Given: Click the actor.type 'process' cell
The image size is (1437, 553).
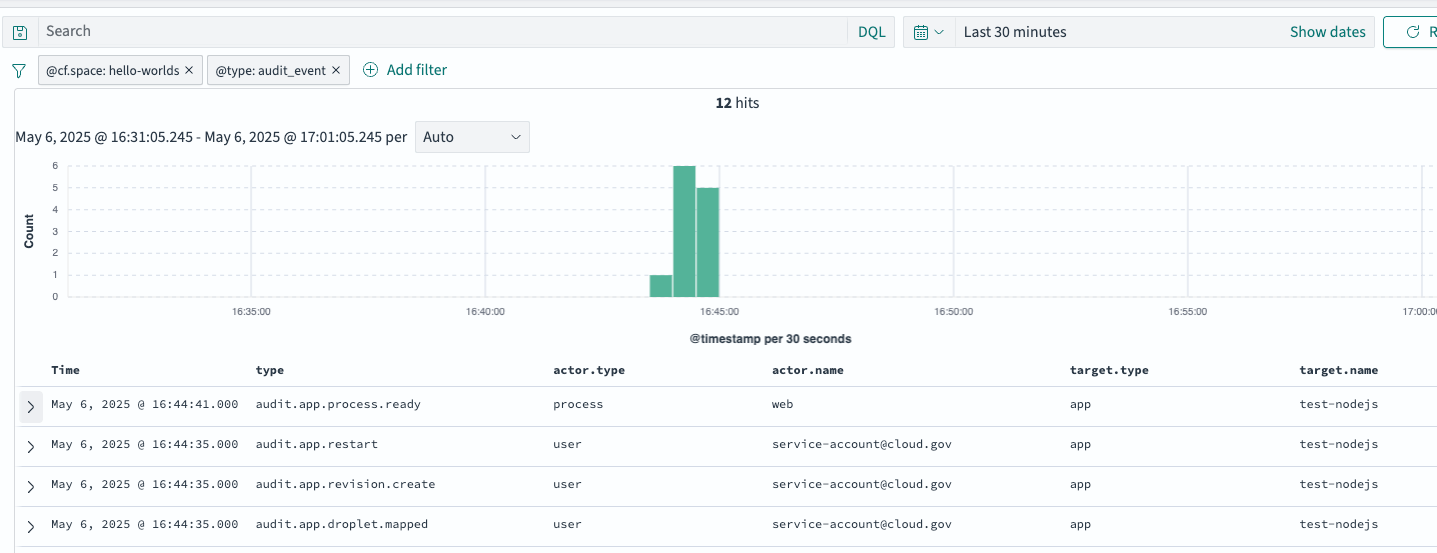Looking at the screenshot, I should pos(578,405).
